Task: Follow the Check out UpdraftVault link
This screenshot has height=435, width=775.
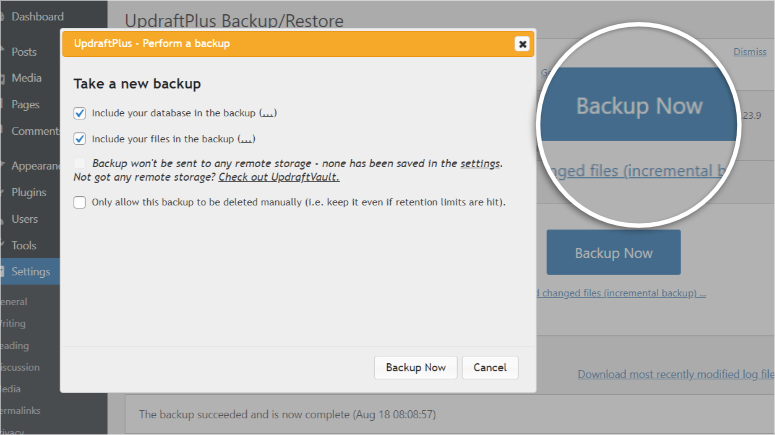Action: point(279,177)
